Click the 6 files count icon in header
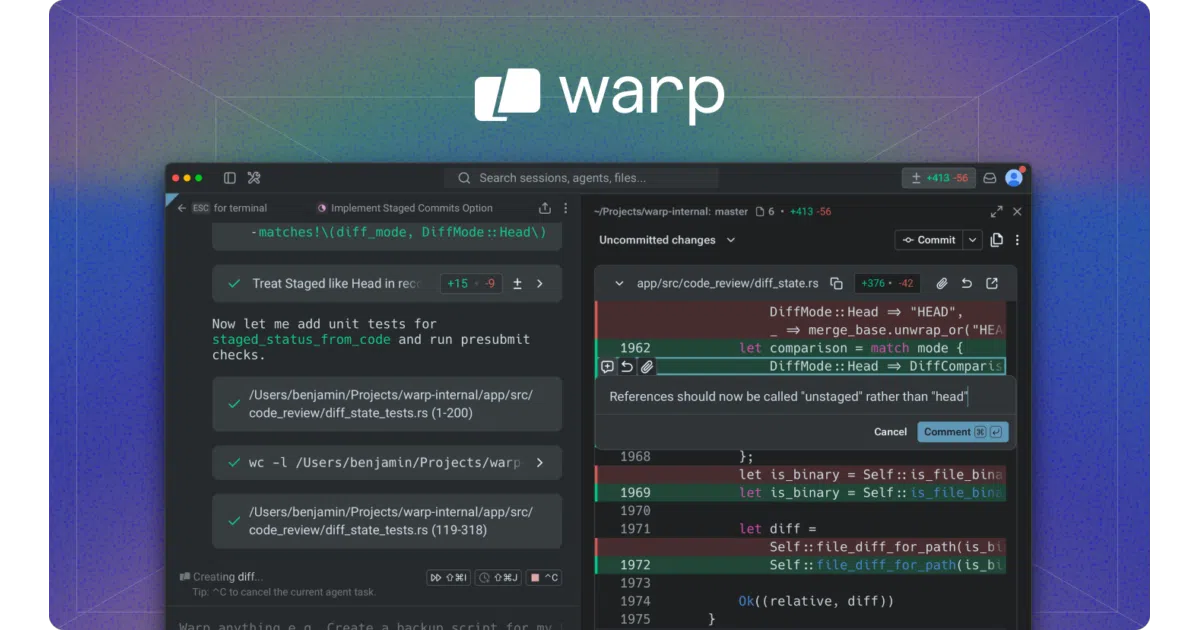Image resolution: width=1200 pixels, height=630 pixels. [x=765, y=211]
